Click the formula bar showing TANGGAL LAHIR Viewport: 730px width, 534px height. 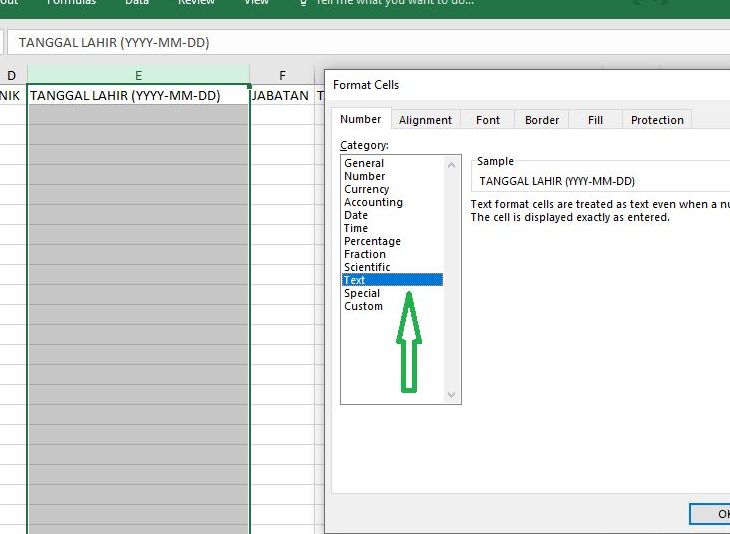368,42
